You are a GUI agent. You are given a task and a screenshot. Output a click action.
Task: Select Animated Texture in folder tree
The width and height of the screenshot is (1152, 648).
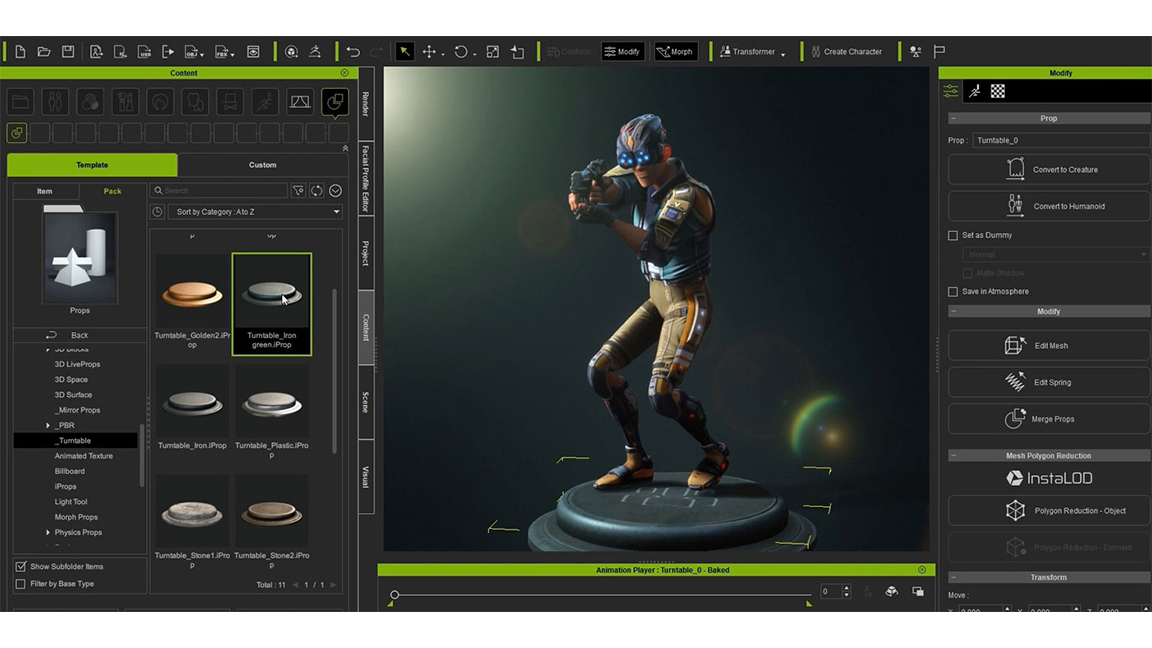click(x=84, y=456)
